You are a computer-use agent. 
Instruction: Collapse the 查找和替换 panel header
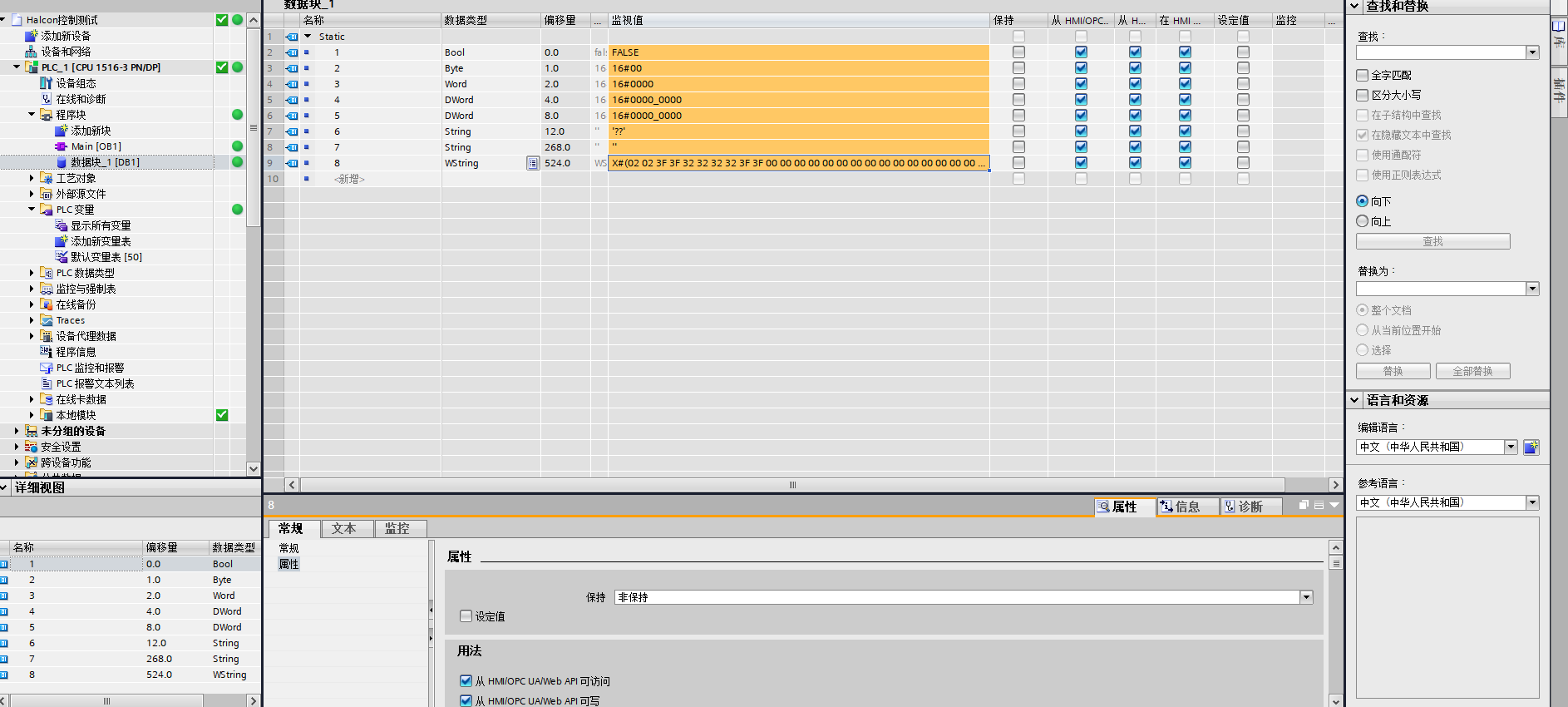(x=1354, y=6)
